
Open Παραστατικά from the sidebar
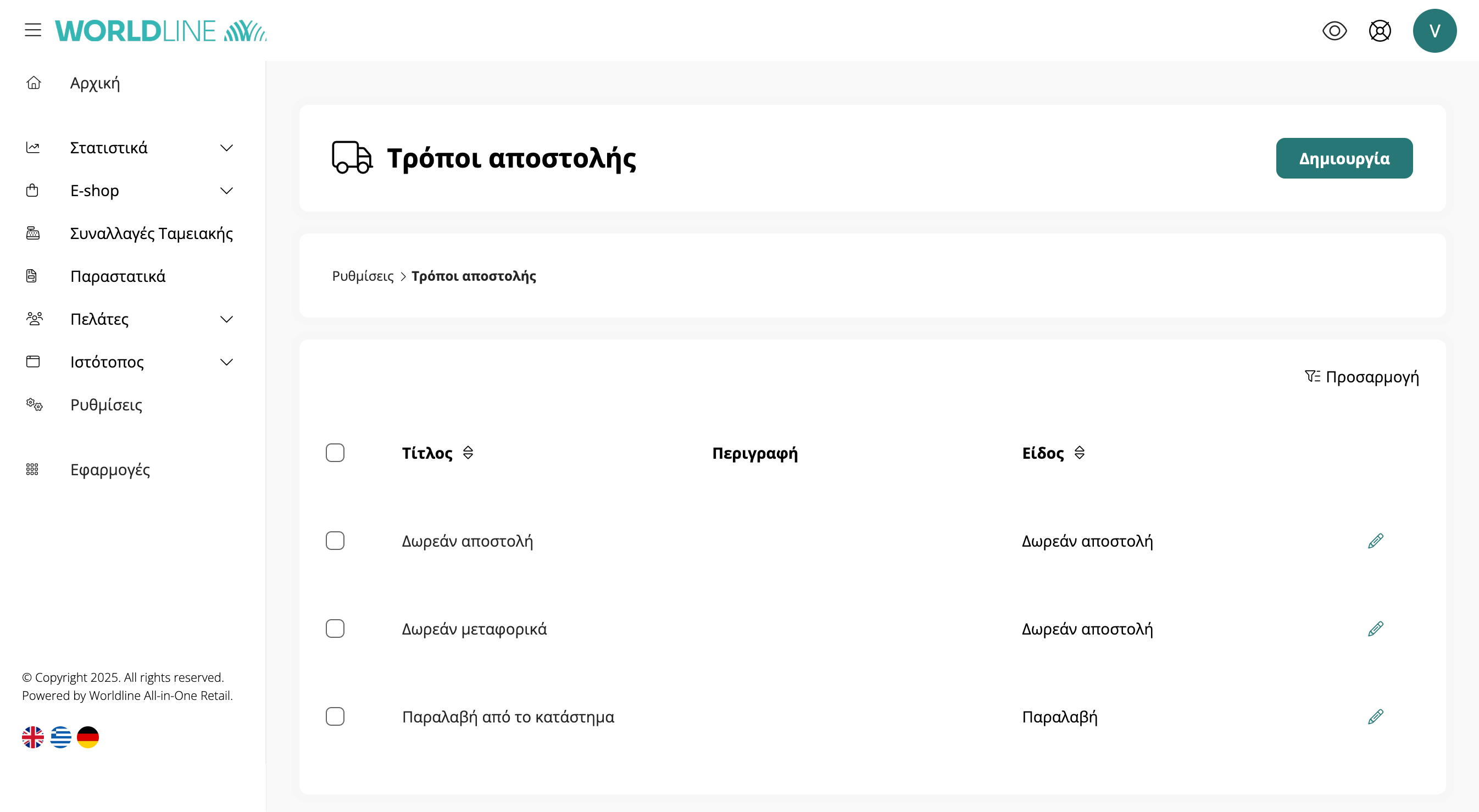[x=118, y=276]
